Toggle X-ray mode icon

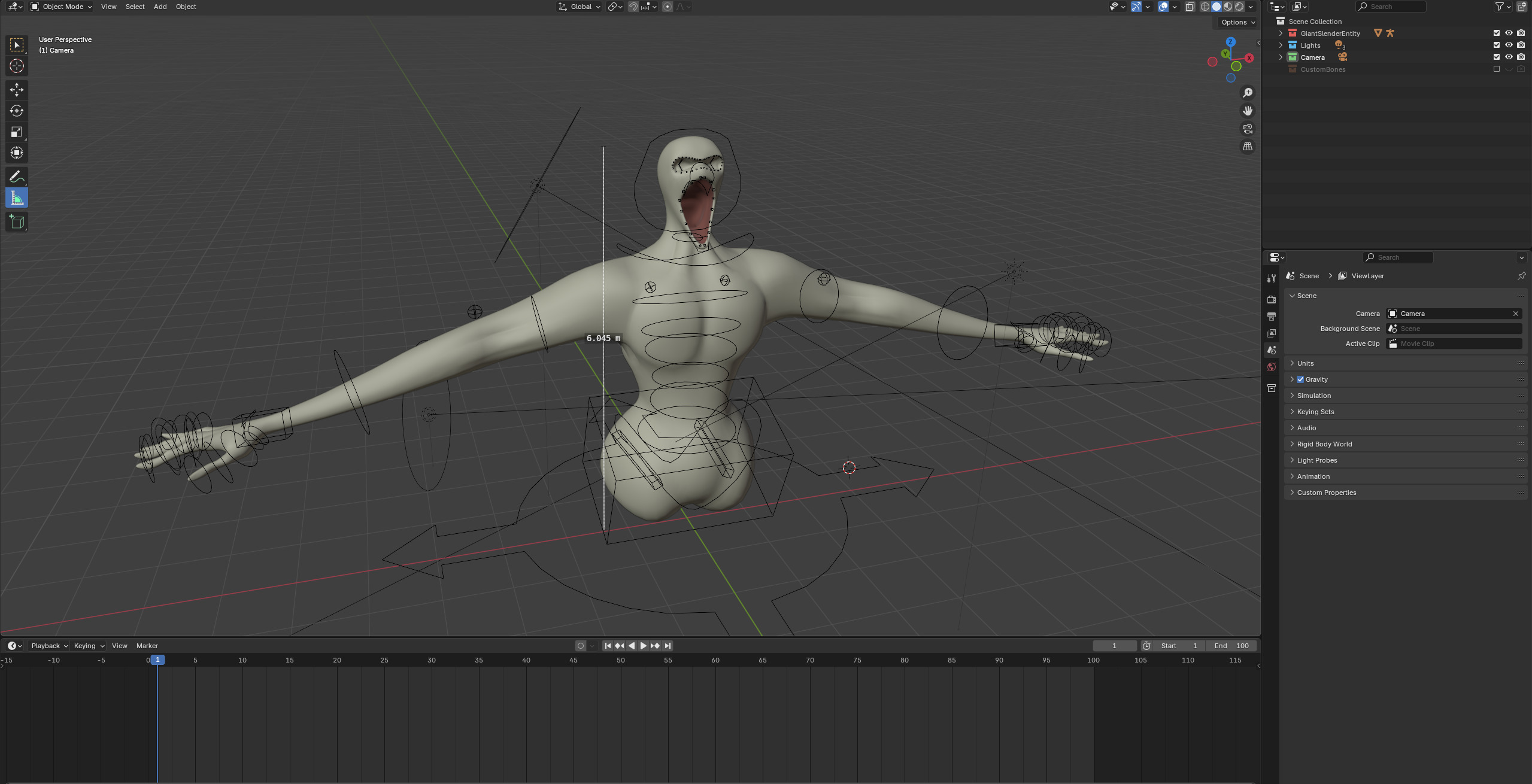coord(1190,7)
